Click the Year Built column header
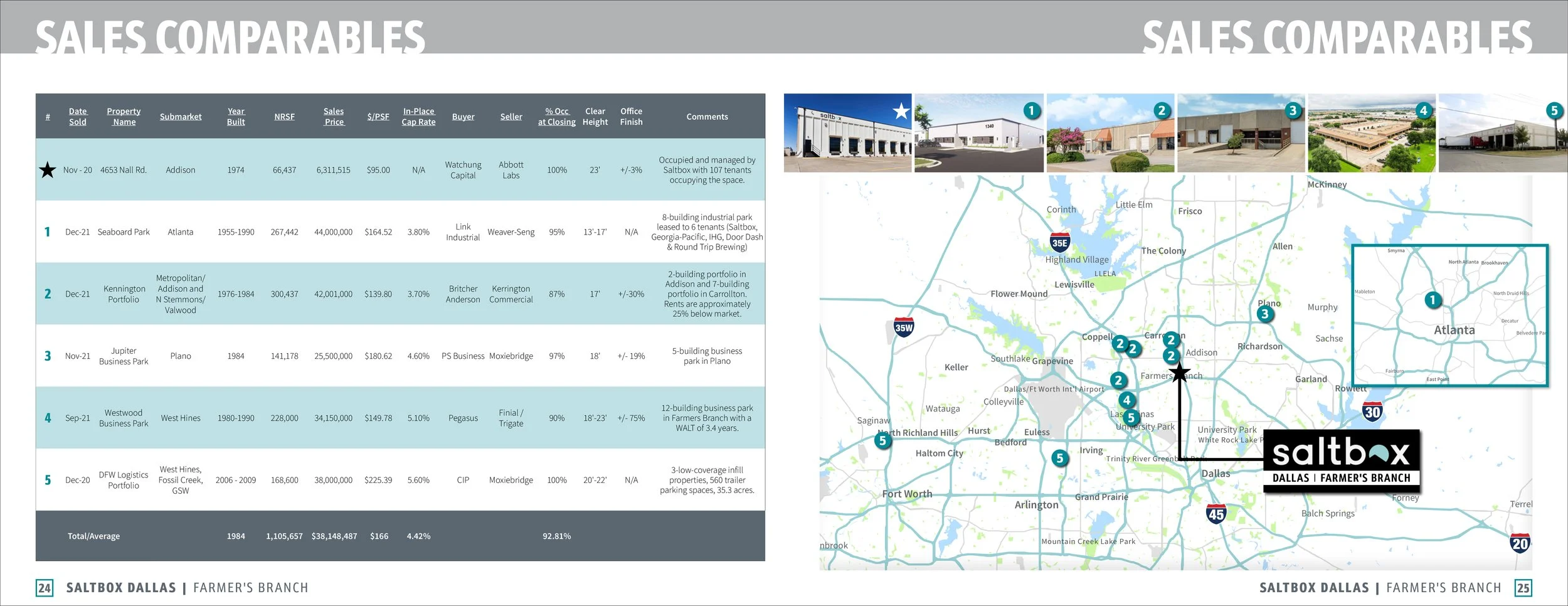This screenshot has width=1568, height=606. click(236, 117)
